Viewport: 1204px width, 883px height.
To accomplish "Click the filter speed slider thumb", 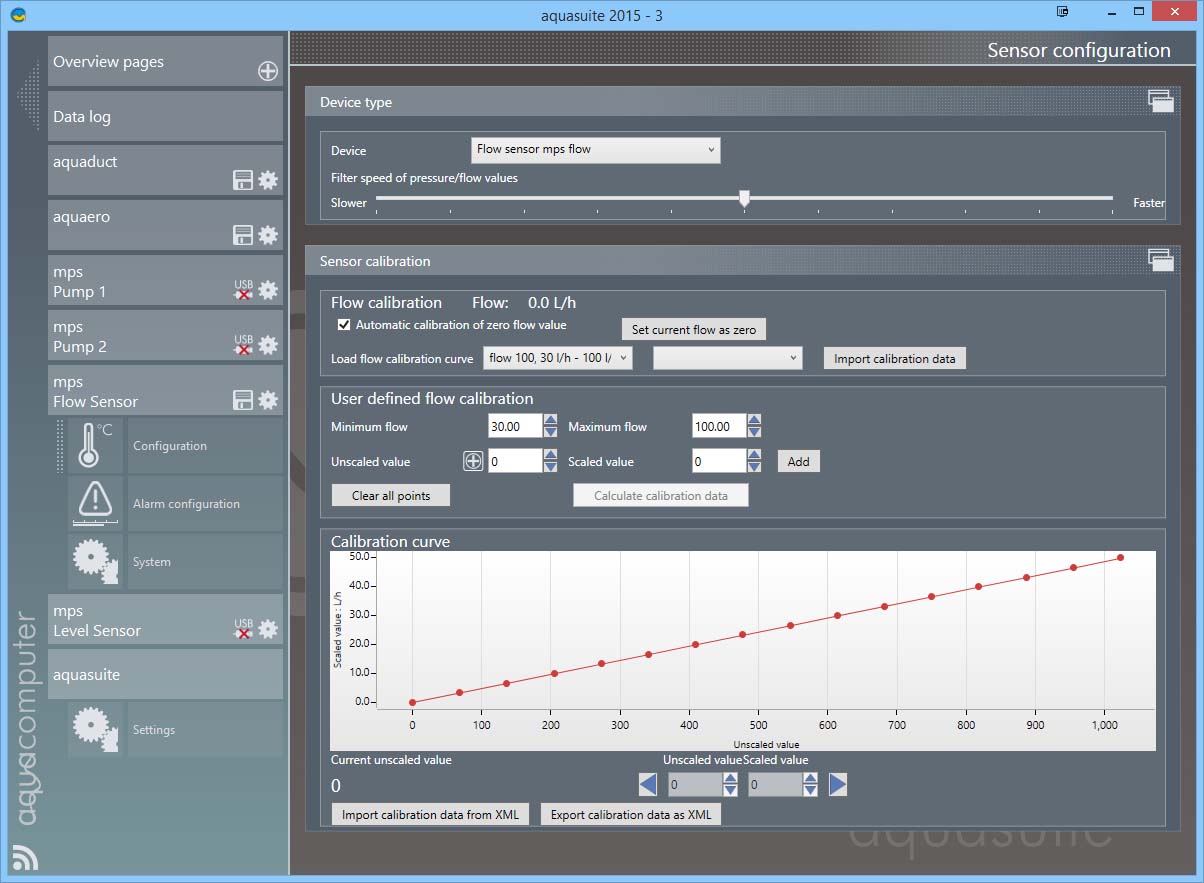I will 744,199.
